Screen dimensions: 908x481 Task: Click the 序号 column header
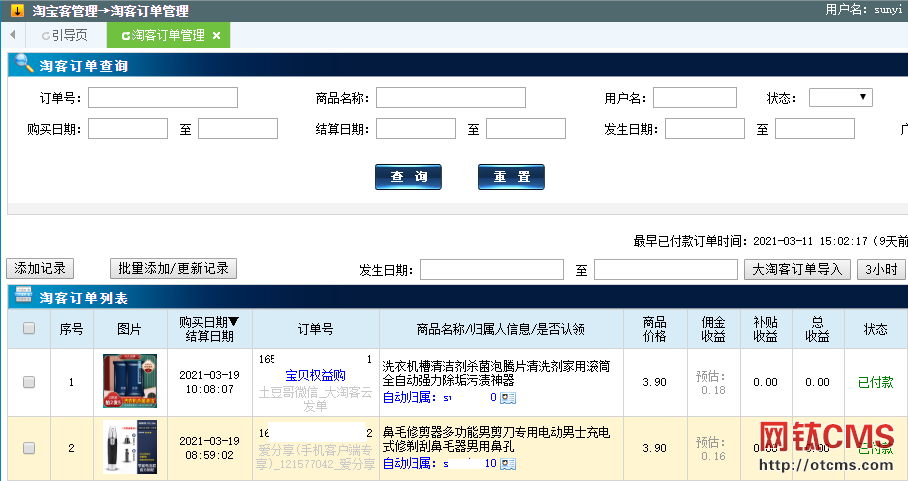click(x=71, y=329)
